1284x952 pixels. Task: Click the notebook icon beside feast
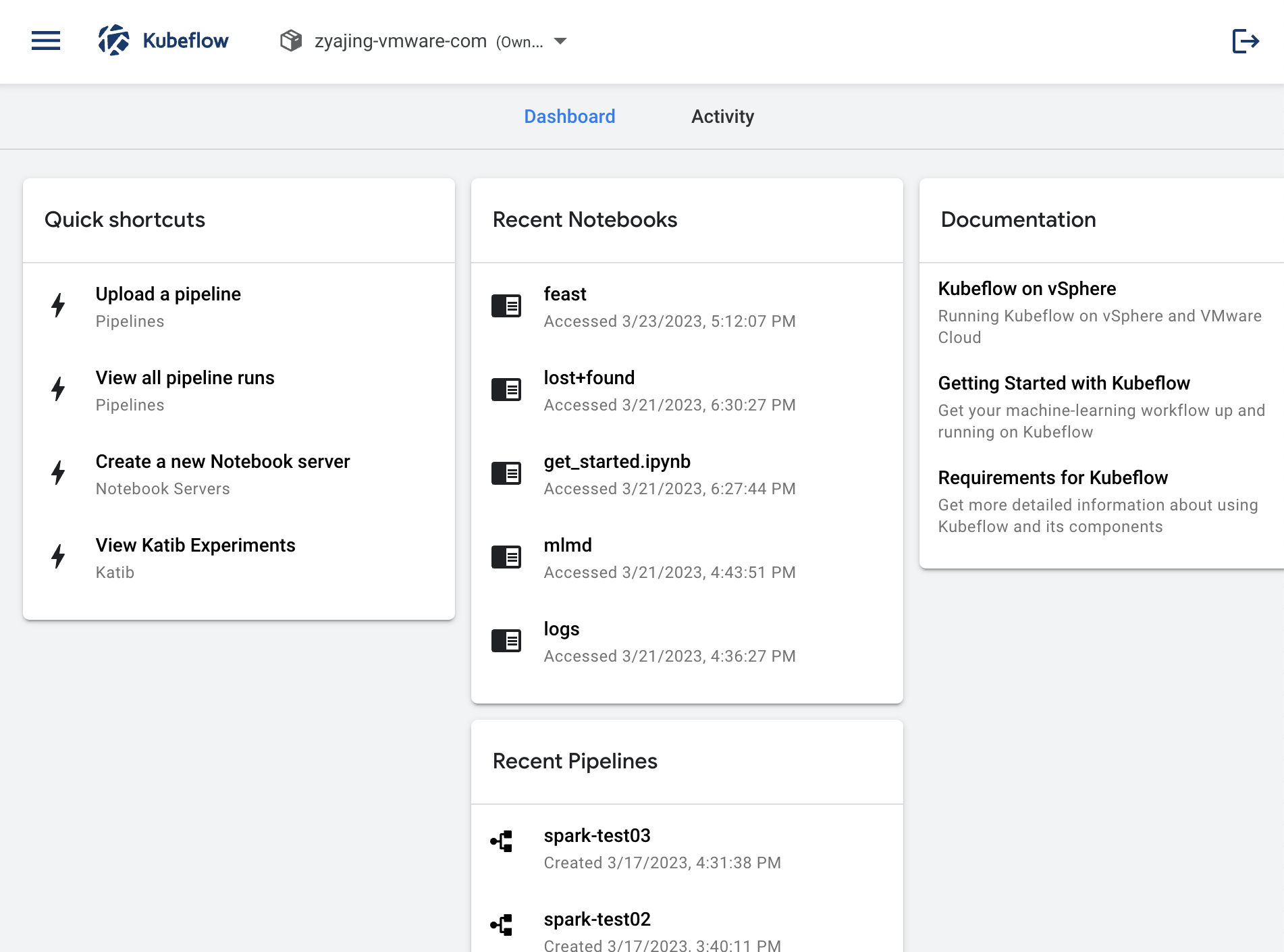point(506,306)
